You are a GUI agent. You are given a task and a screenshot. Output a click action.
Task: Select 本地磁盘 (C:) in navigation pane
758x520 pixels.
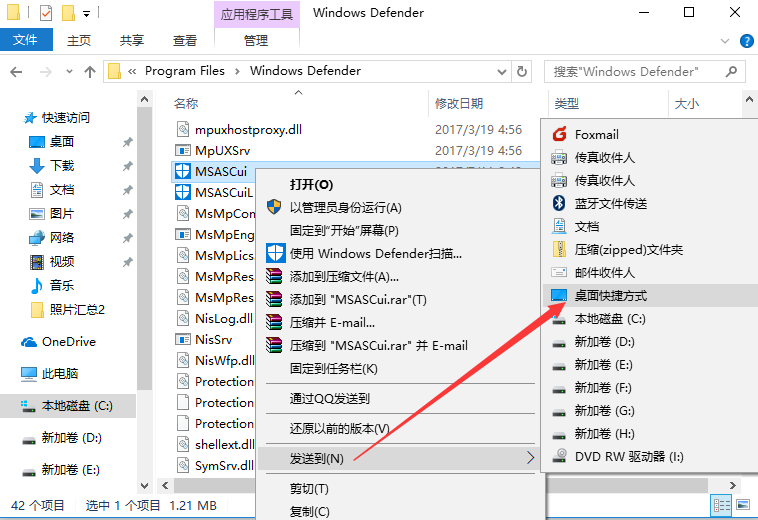77,406
